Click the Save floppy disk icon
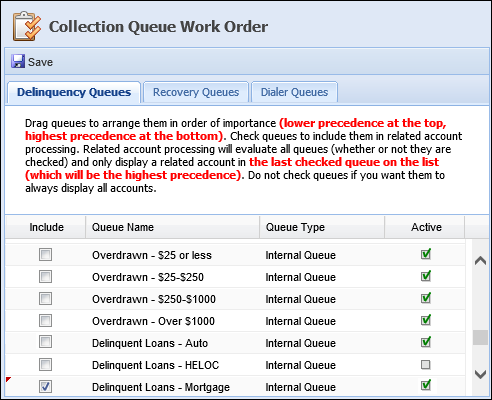The height and width of the screenshot is (400, 492). (18, 62)
